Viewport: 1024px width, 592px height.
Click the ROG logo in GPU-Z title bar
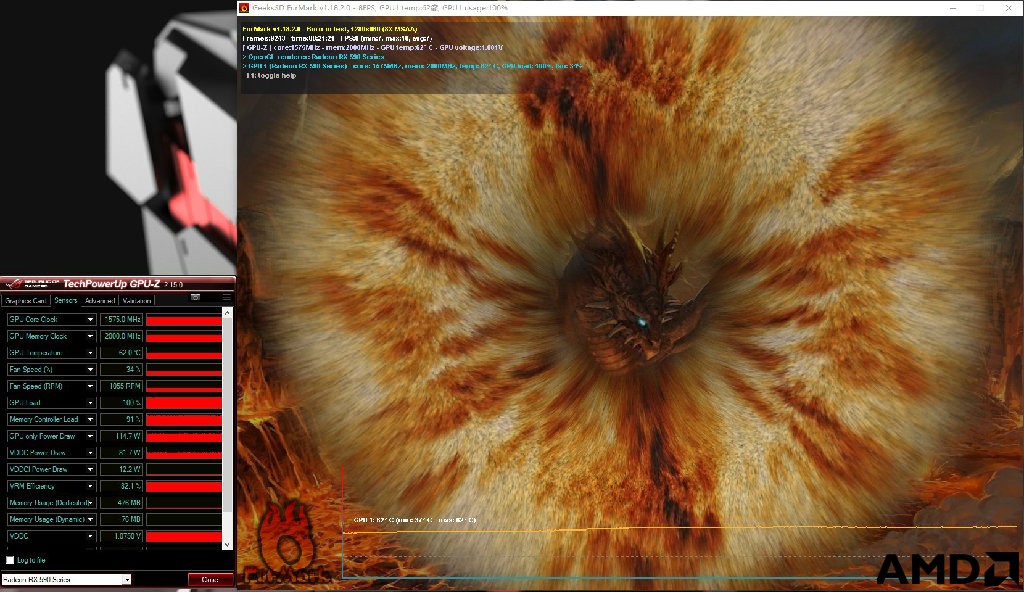coord(31,284)
